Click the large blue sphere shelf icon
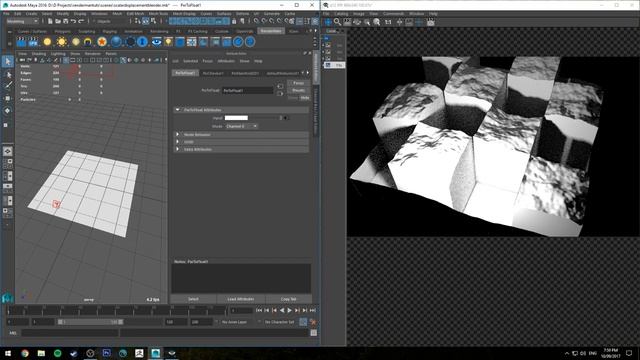 [116, 42]
